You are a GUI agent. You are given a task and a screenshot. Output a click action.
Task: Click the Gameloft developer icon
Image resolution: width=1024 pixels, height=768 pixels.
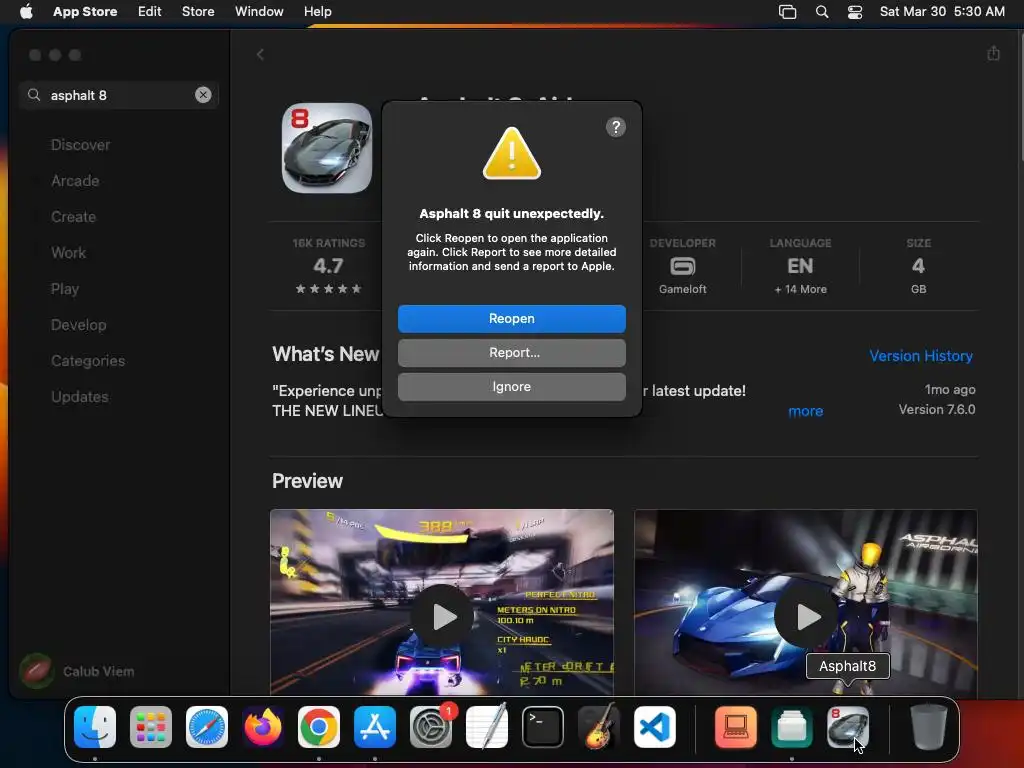click(682, 266)
